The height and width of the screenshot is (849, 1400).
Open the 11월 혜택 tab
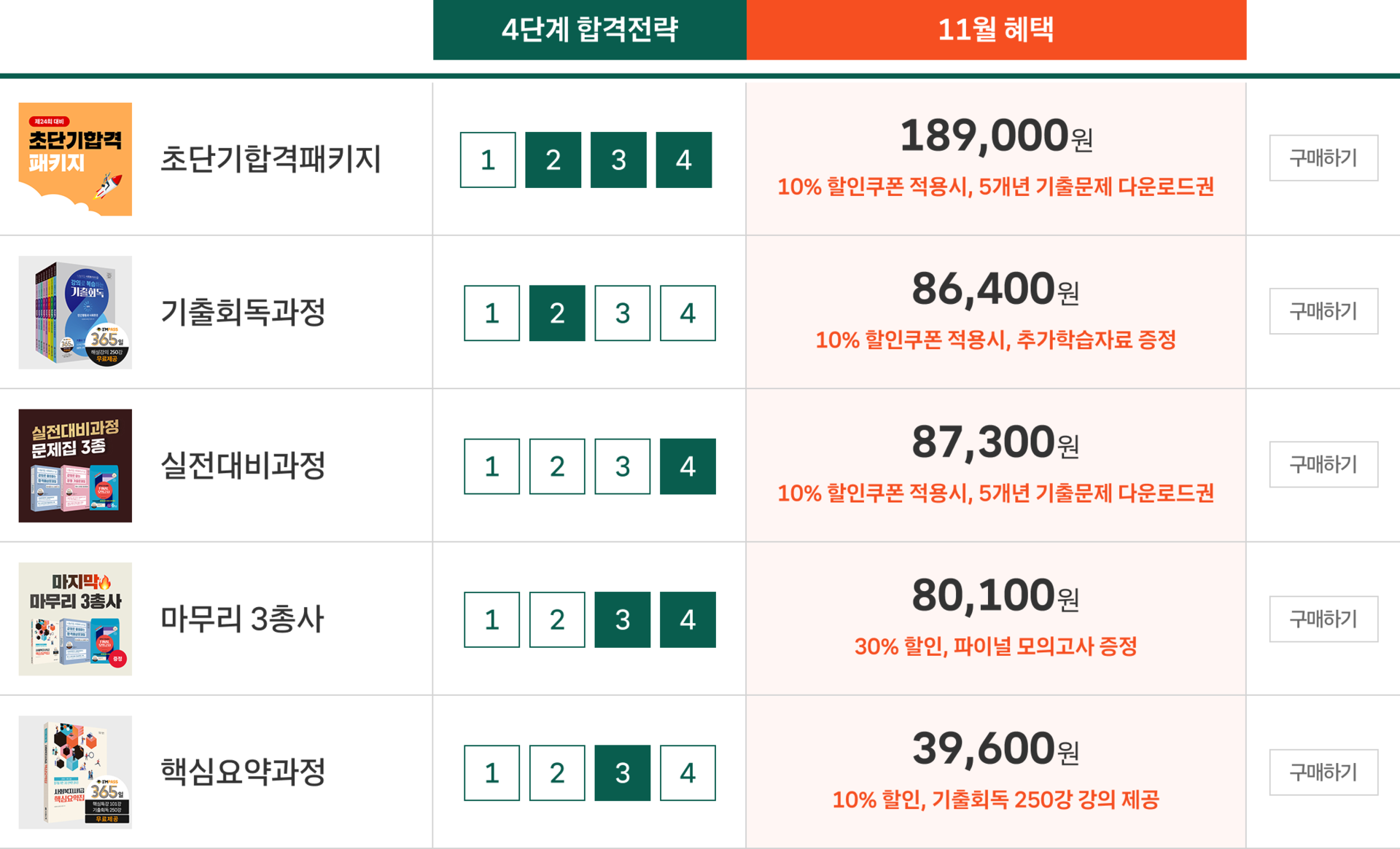[996, 30]
